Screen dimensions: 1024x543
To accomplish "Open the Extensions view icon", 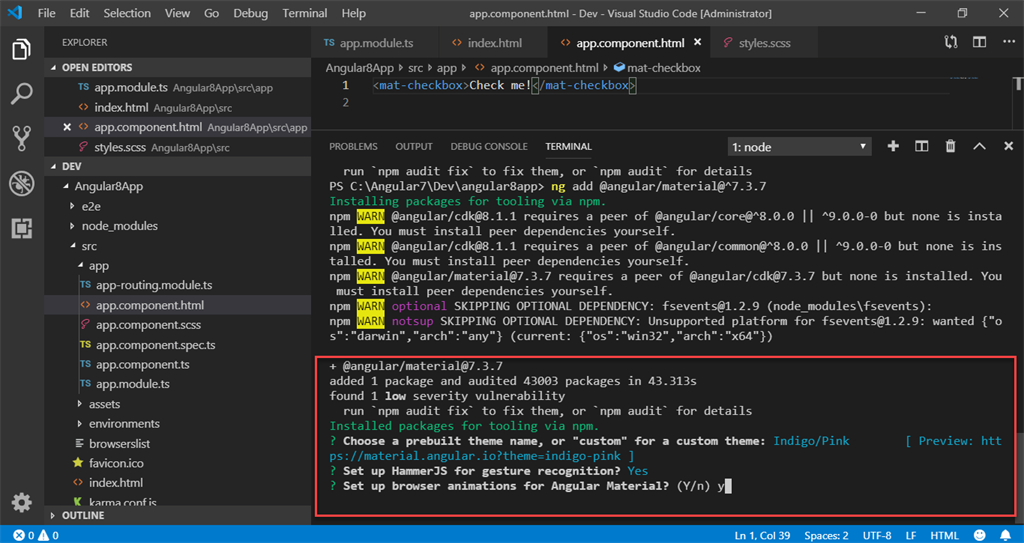I will click(x=21, y=229).
